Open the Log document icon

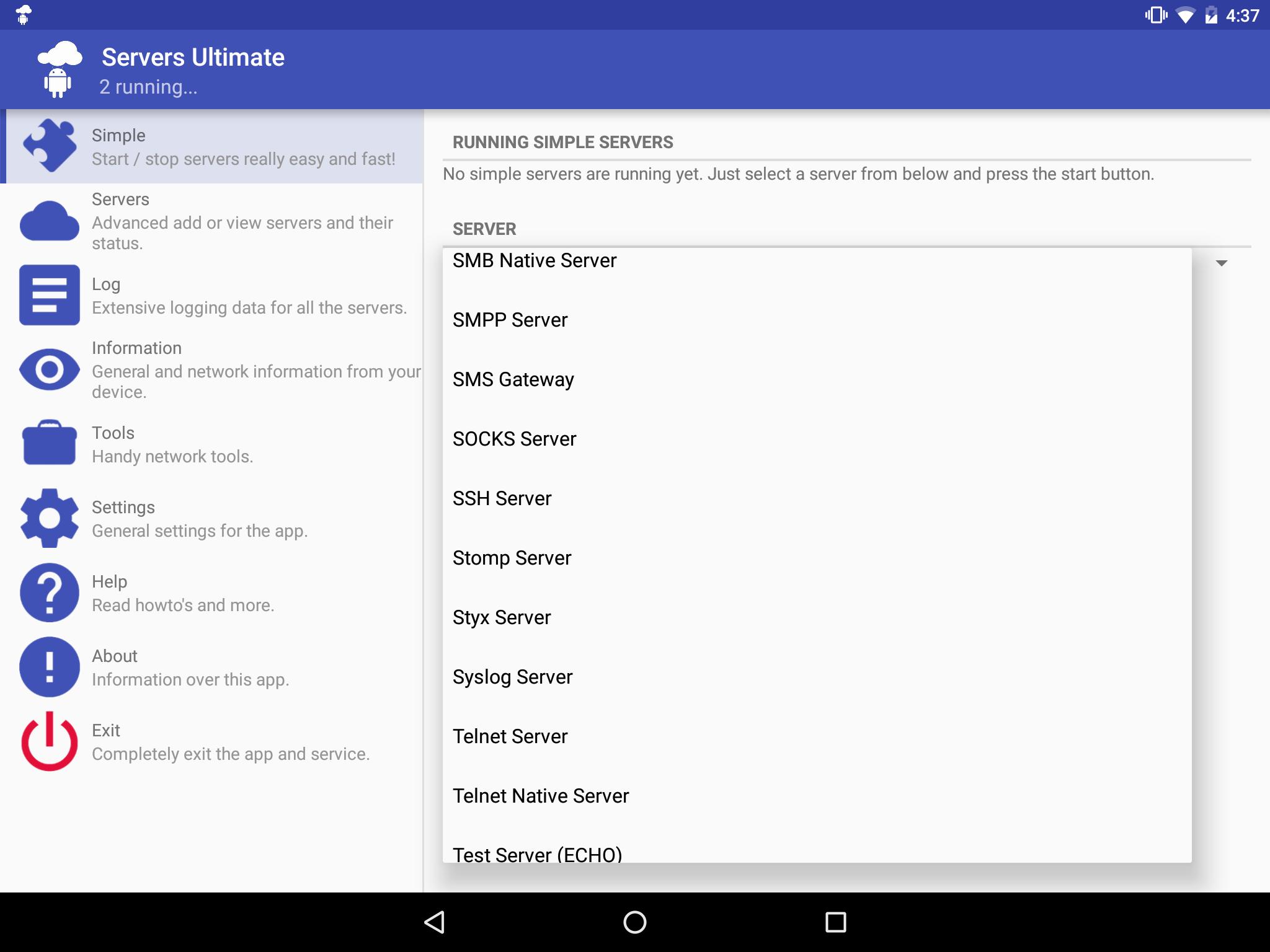pyautogui.click(x=50, y=295)
